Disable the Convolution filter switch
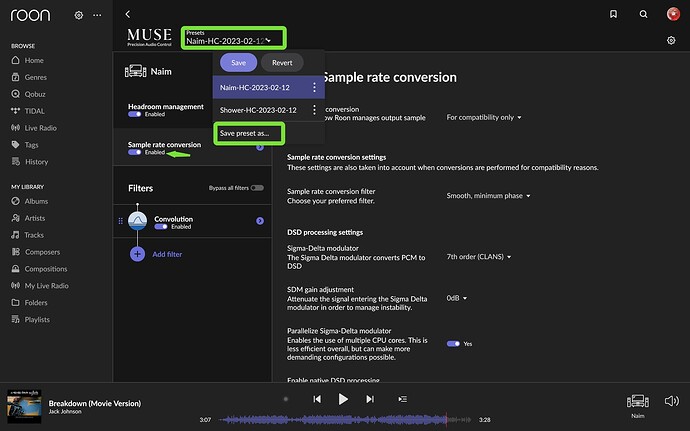 tap(161, 227)
